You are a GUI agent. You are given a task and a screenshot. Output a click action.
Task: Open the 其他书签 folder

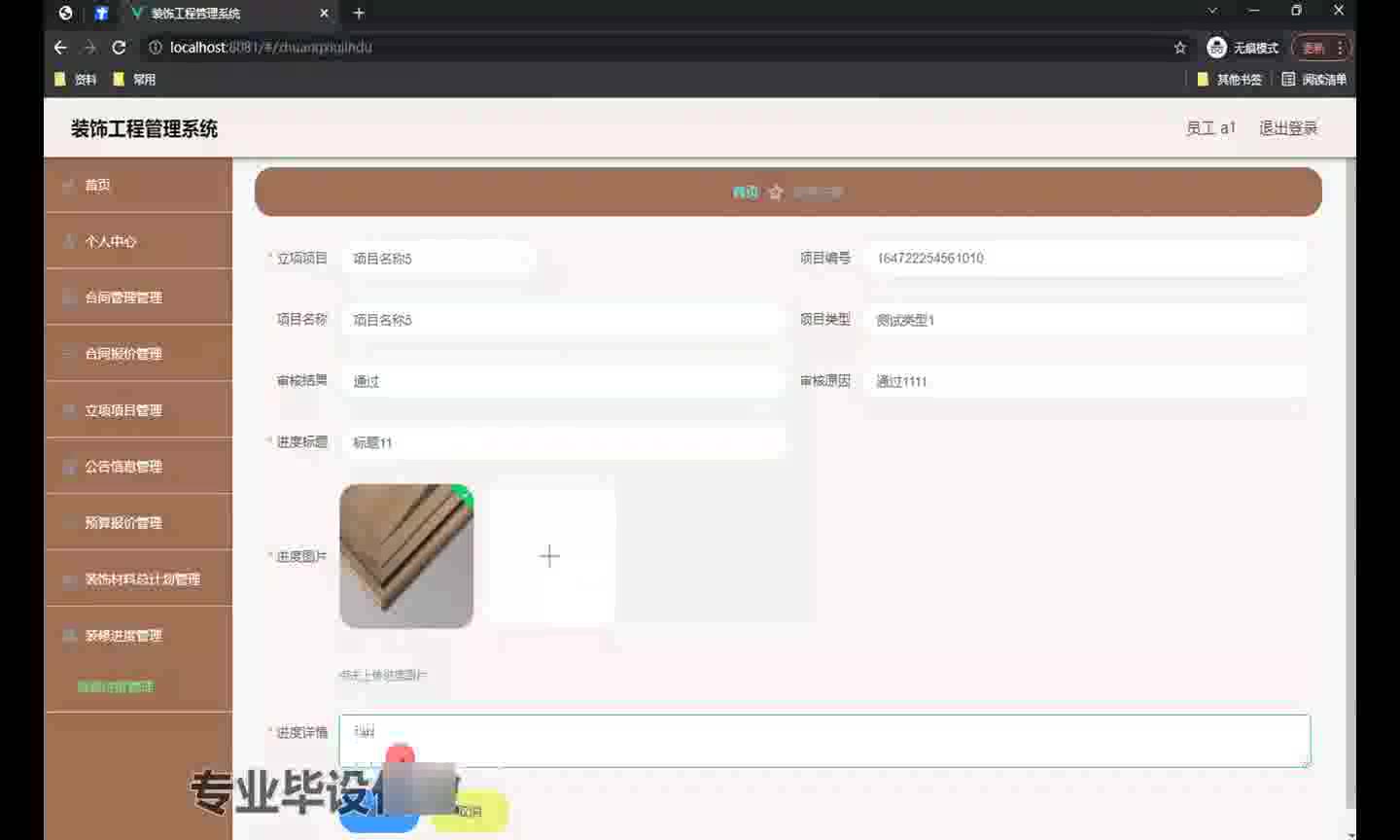click(x=1229, y=79)
